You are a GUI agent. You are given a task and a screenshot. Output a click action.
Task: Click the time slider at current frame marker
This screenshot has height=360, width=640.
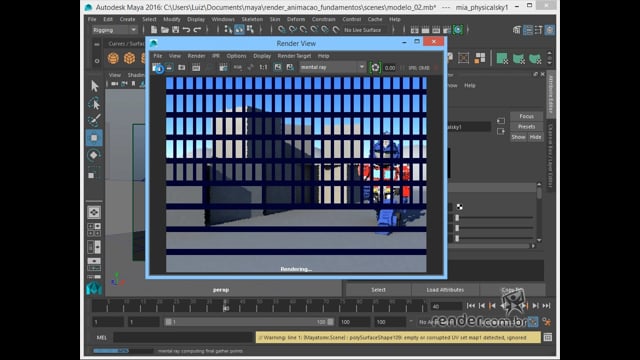225,306
